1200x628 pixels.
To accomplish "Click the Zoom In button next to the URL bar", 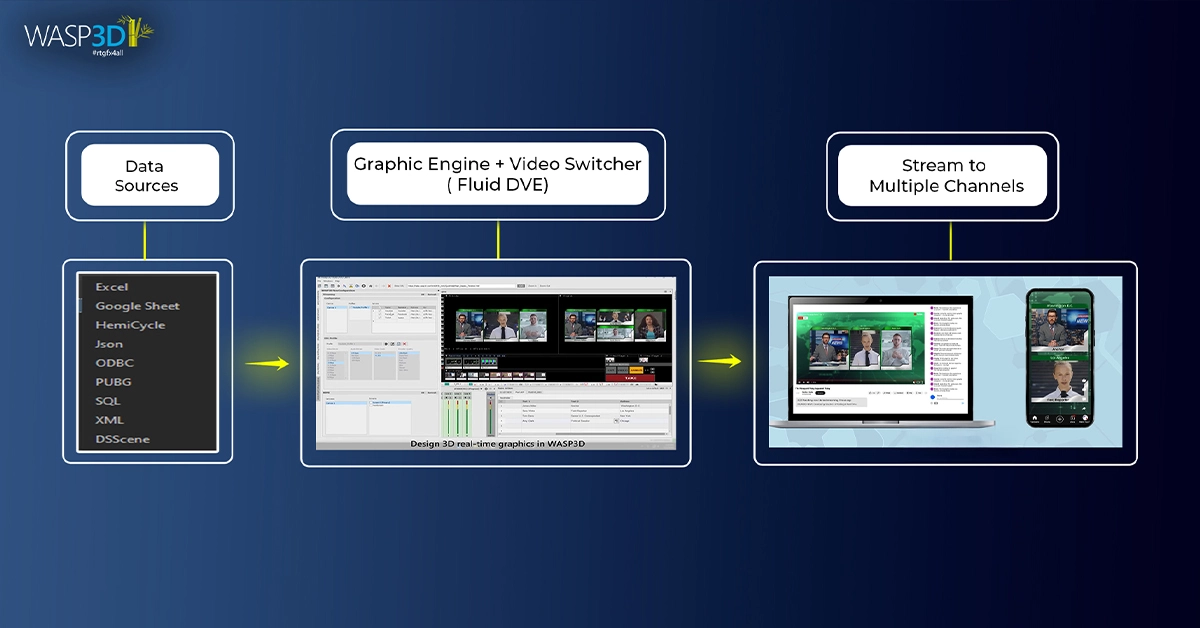I will click(x=532, y=286).
